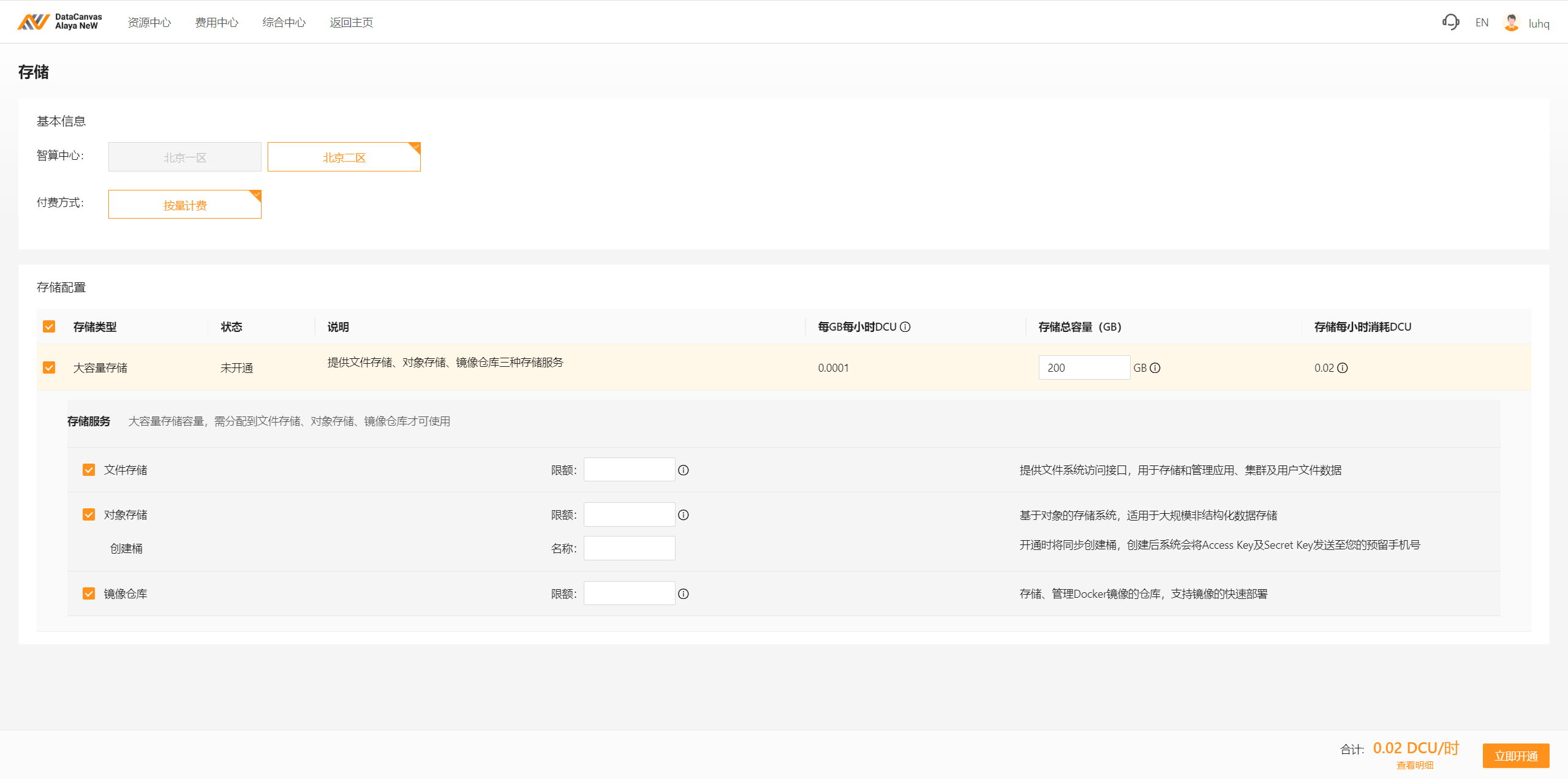The width and height of the screenshot is (1568, 779).
Task: Click info icon beside 每GB每小时DCU header
Action: click(905, 327)
